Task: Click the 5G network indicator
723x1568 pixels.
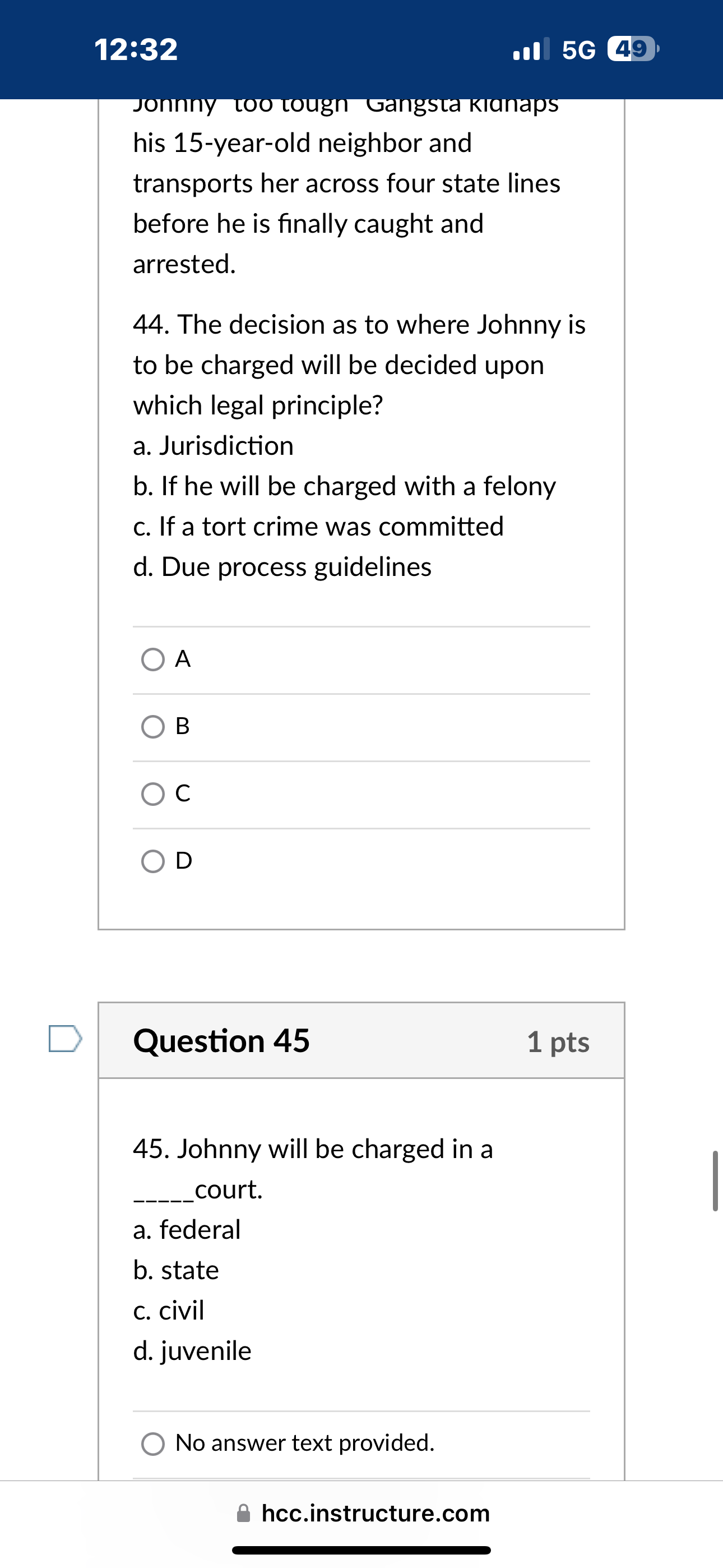Action: point(578,50)
